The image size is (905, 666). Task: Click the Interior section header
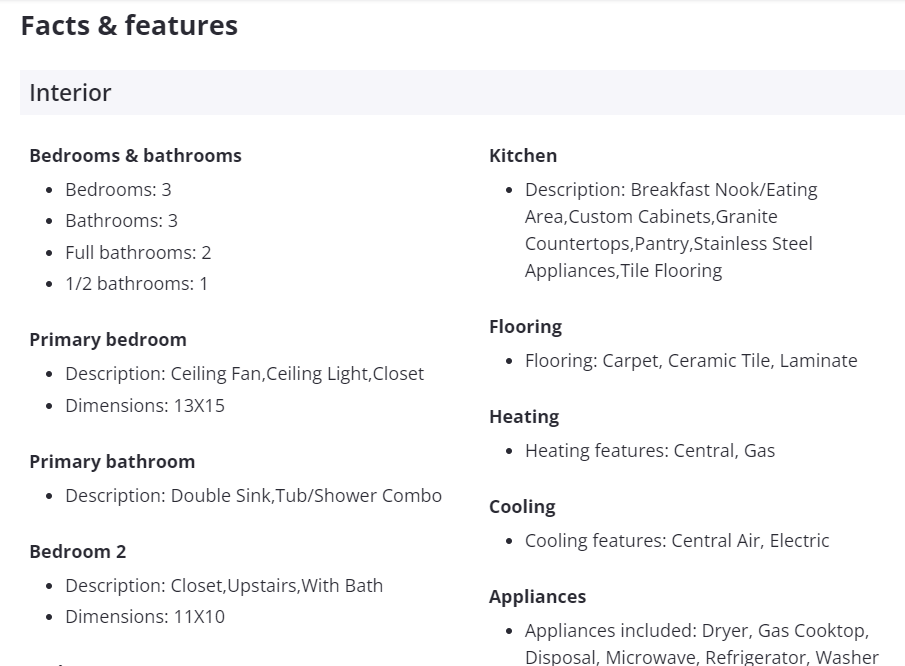[70, 93]
